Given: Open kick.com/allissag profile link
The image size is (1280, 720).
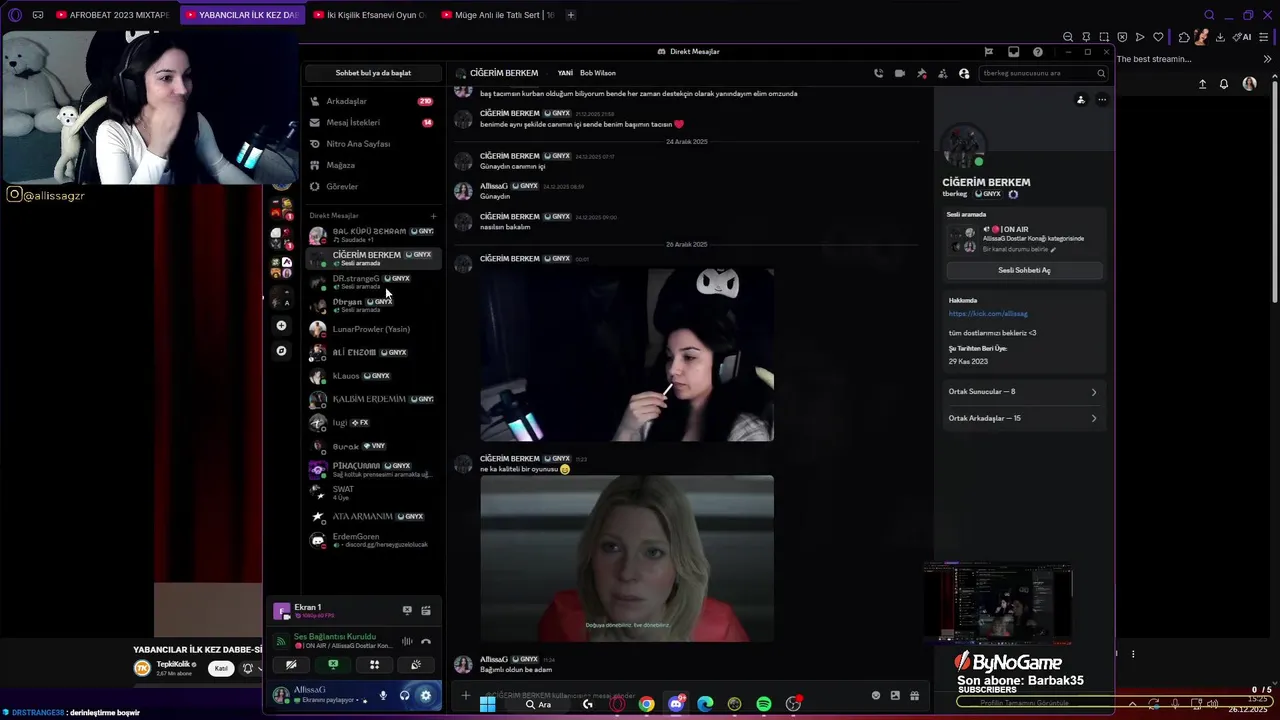Looking at the screenshot, I should pyautogui.click(x=988, y=314).
